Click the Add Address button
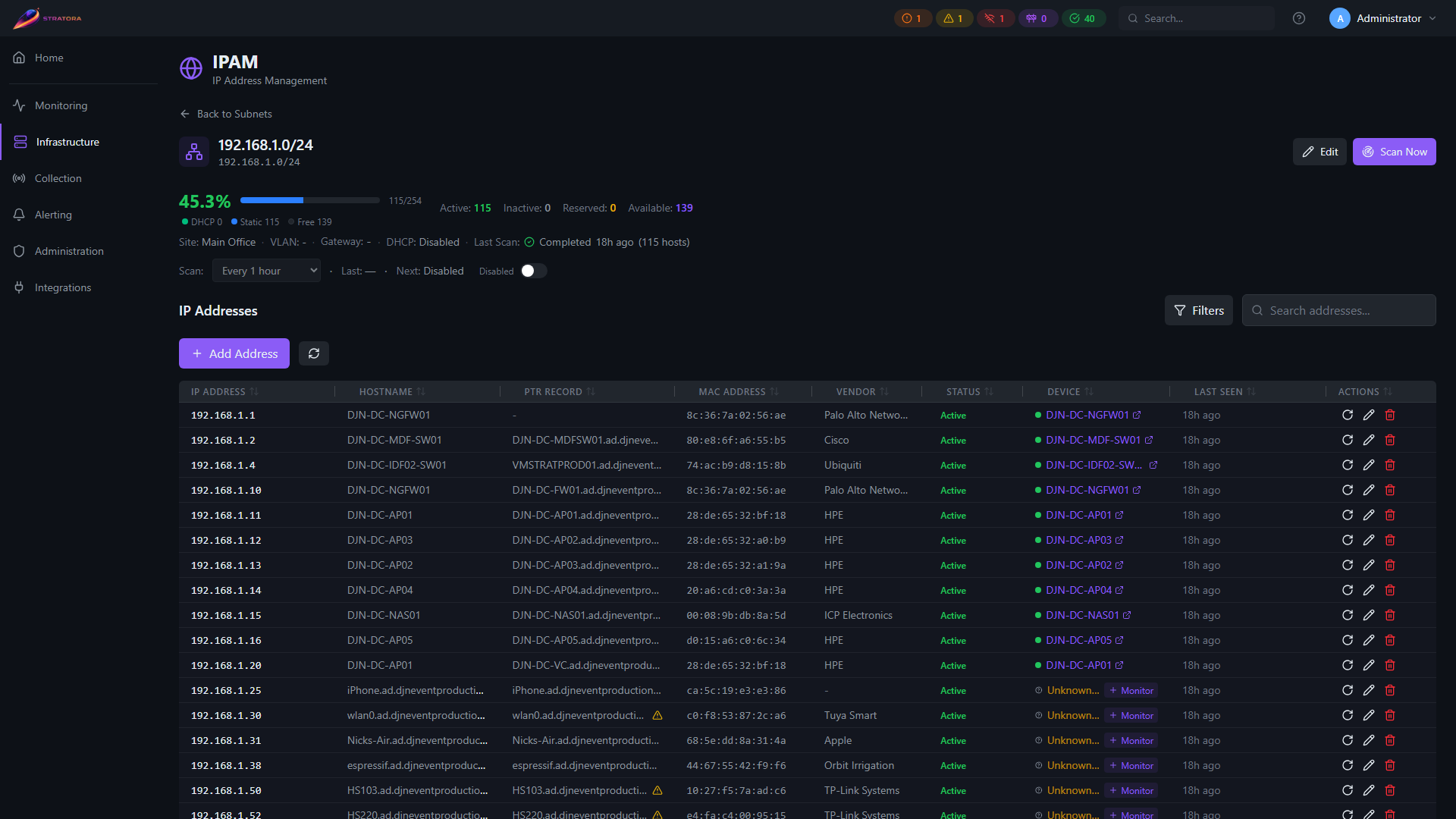1456x819 pixels. point(234,353)
